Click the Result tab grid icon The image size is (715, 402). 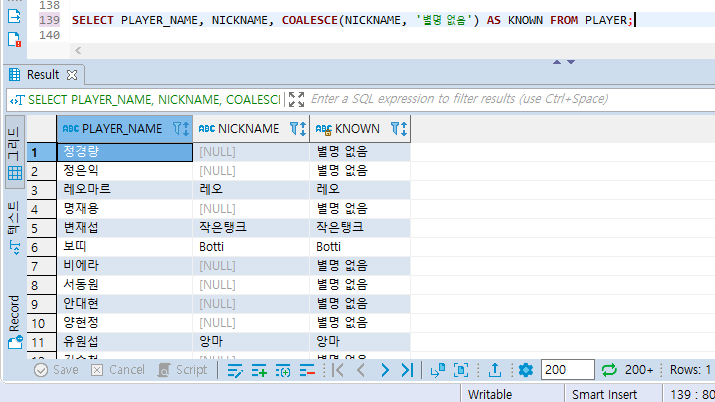coord(15,75)
